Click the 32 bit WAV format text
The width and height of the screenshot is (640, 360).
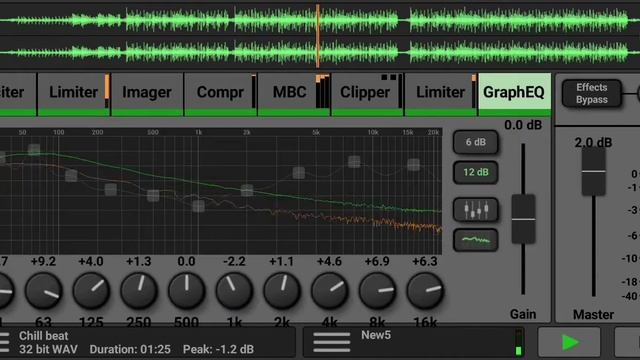point(48,349)
